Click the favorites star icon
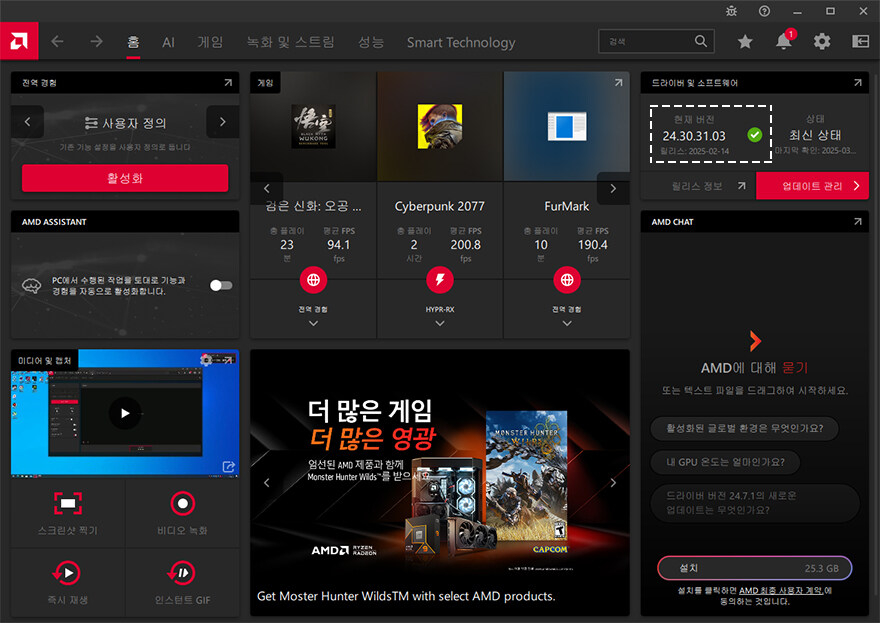880x623 pixels. tap(746, 41)
